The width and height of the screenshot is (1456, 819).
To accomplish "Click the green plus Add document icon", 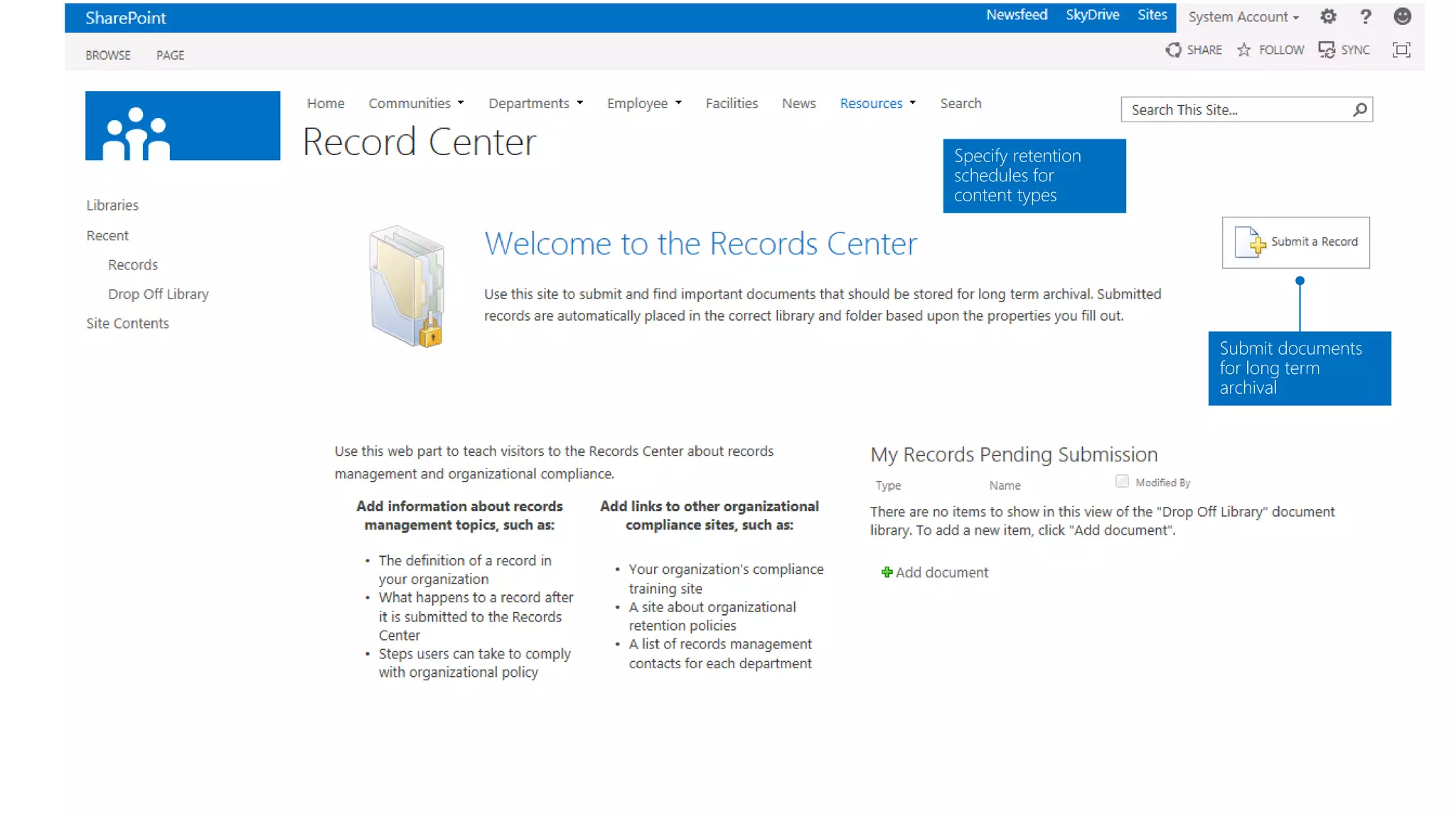I will coord(887,572).
